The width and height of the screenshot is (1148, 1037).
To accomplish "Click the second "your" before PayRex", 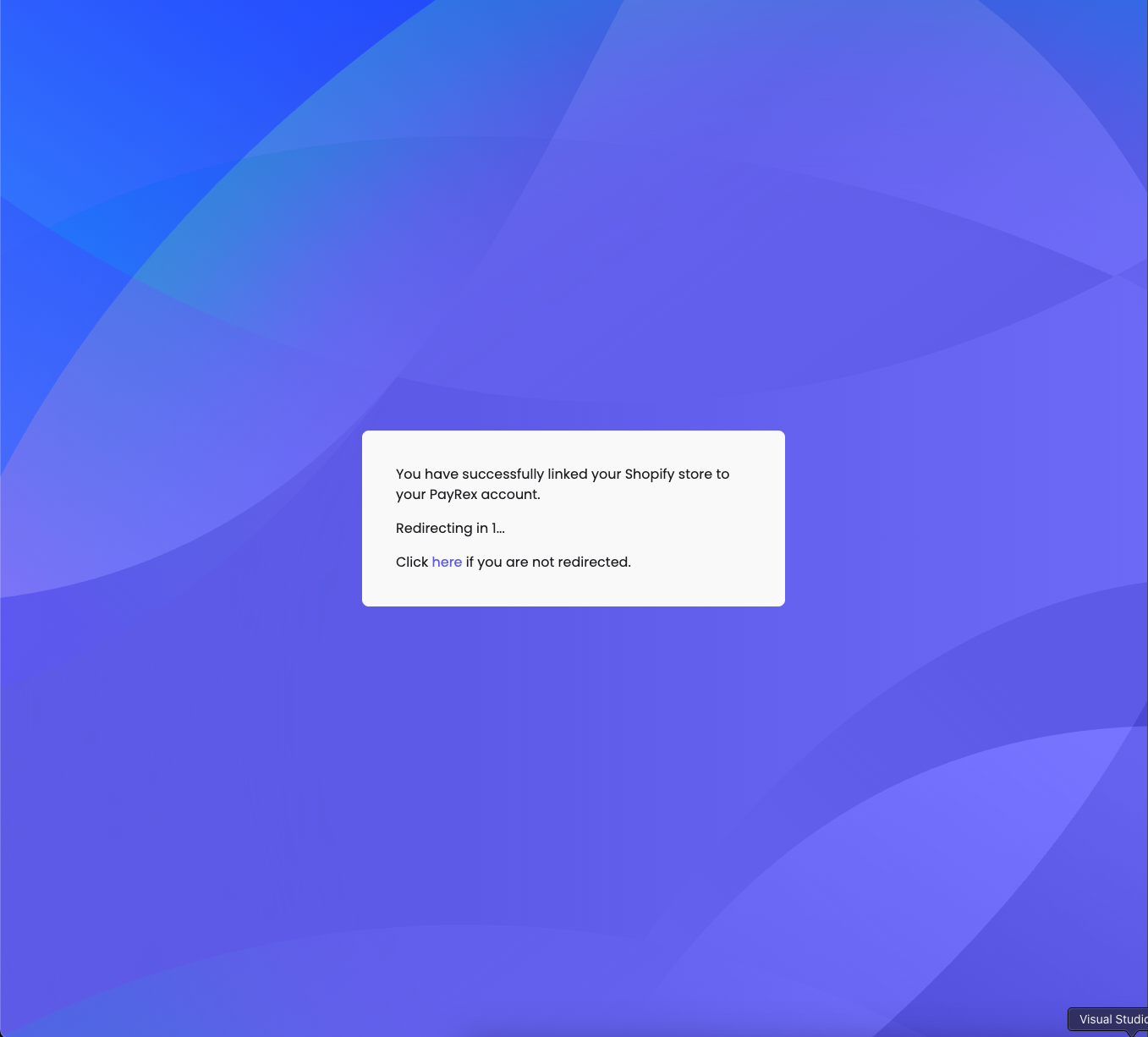I will [410, 494].
